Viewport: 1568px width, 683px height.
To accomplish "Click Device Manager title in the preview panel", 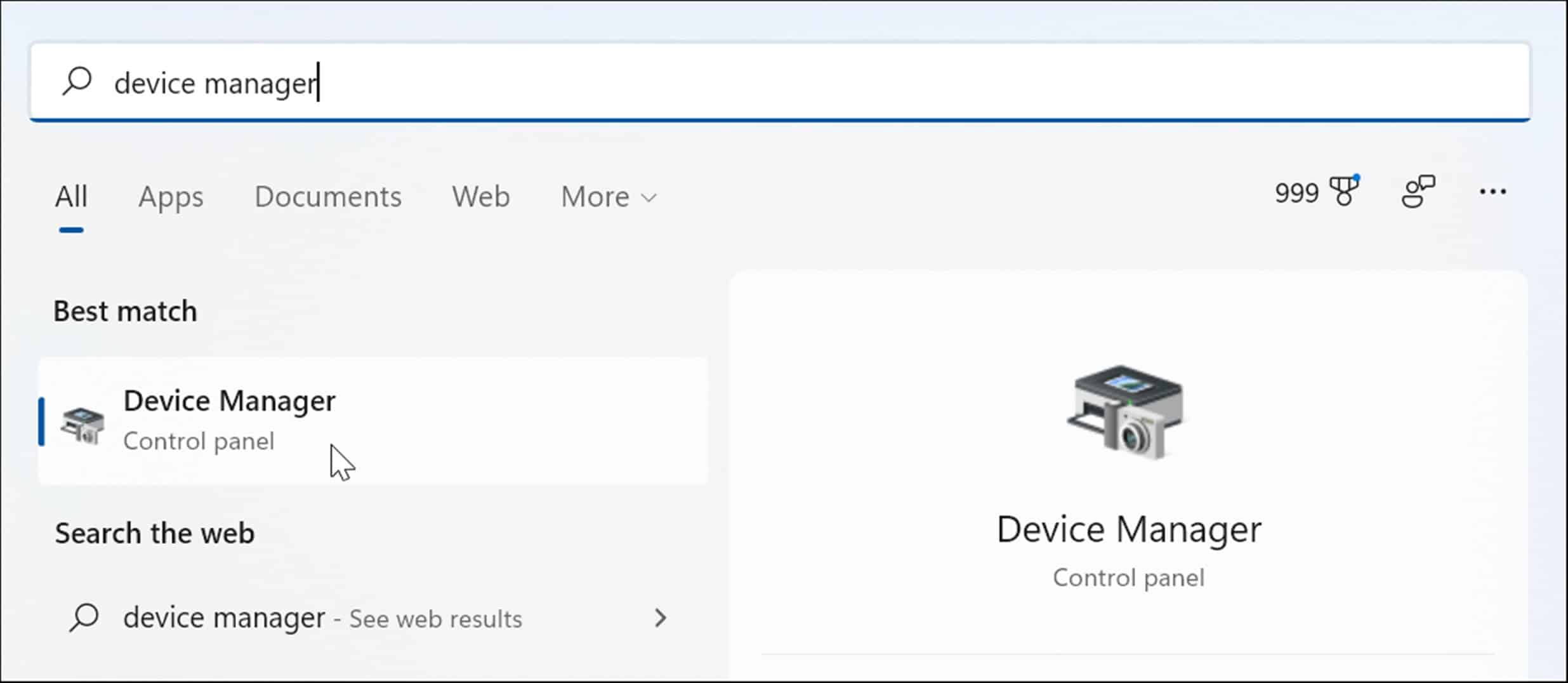I will [1129, 528].
